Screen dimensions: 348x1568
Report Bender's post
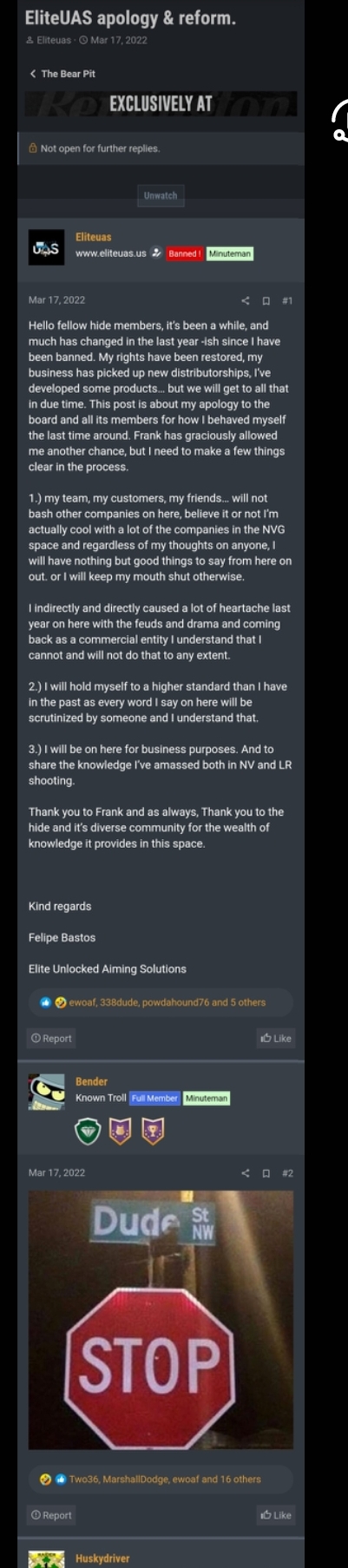point(51,1514)
